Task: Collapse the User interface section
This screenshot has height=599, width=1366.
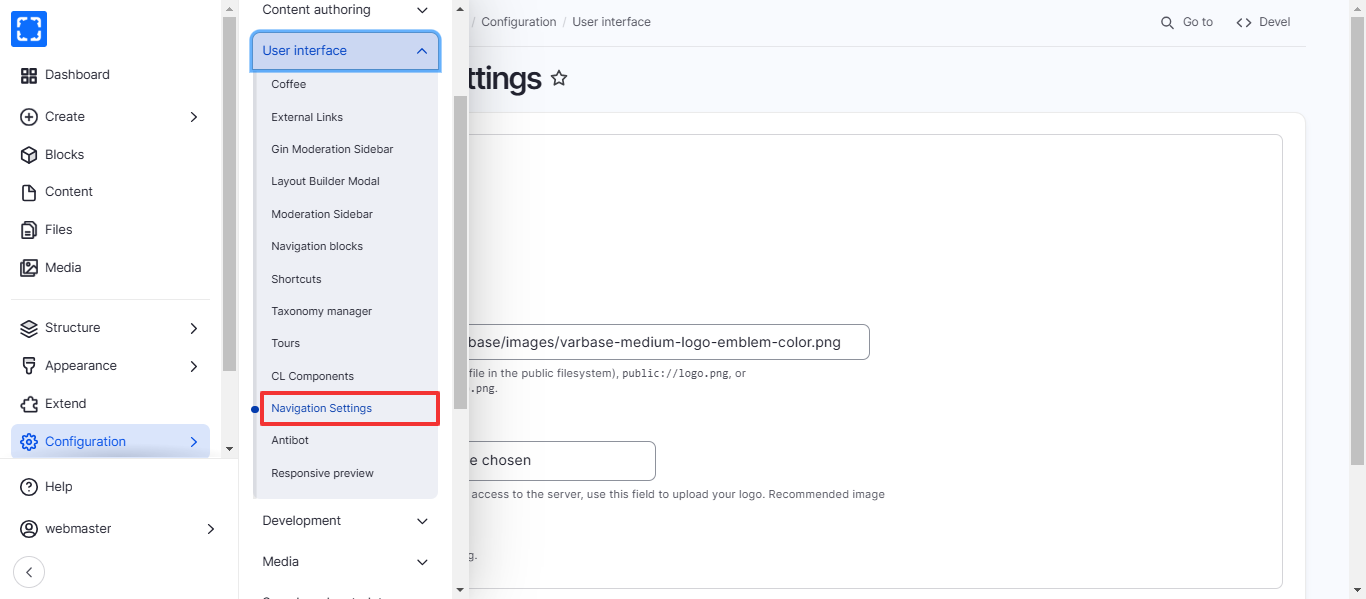Action: [422, 51]
